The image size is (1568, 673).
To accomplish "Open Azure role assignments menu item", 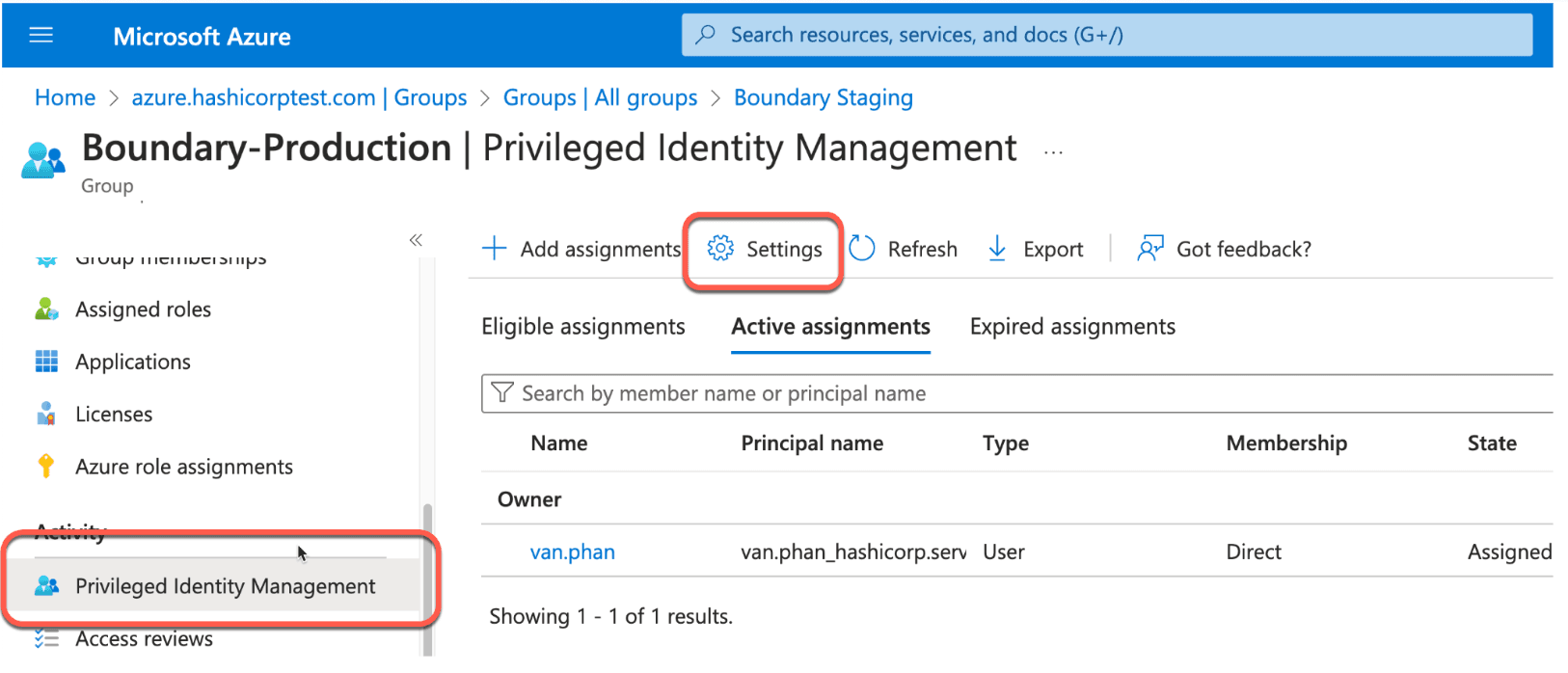I will 184,467.
